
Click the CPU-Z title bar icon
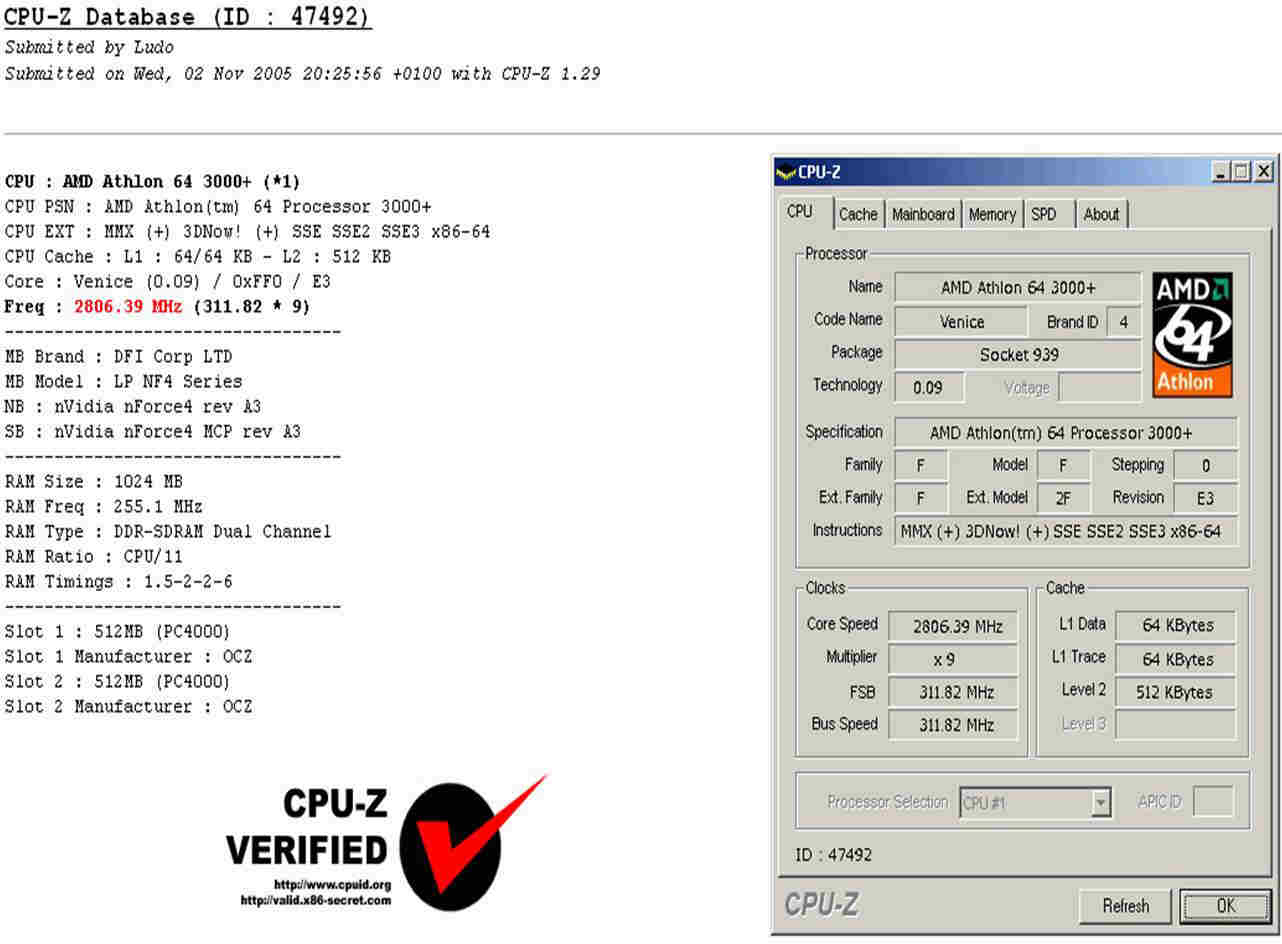point(786,173)
